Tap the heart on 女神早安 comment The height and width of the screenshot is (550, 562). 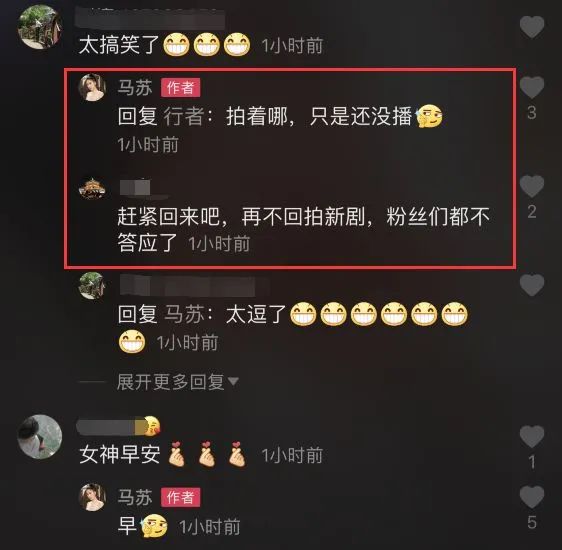(x=532, y=436)
